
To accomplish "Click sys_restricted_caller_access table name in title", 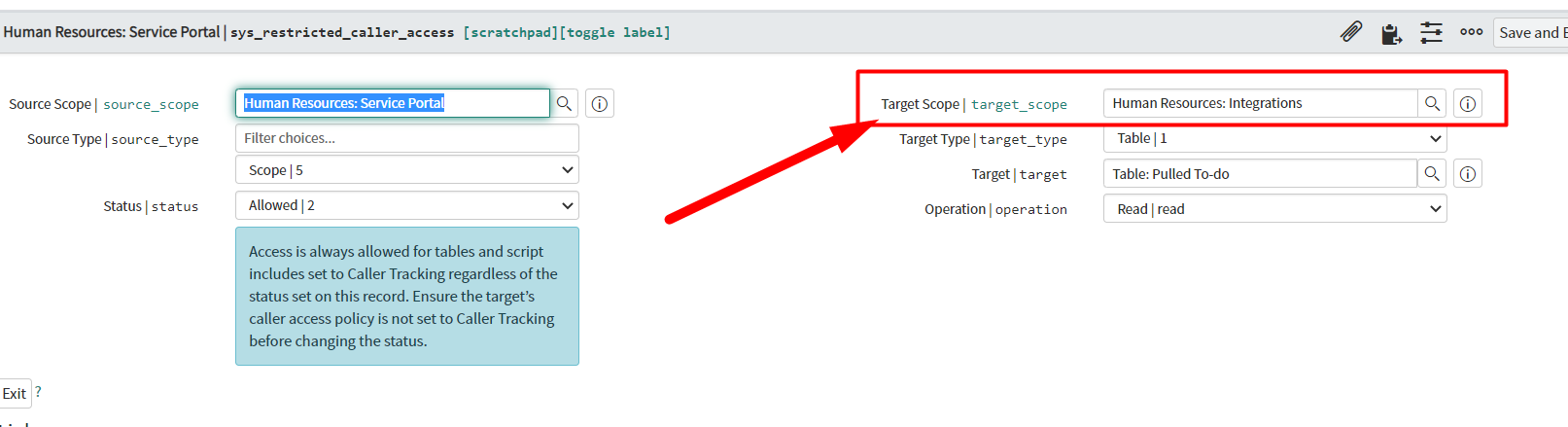I will coord(342,32).
